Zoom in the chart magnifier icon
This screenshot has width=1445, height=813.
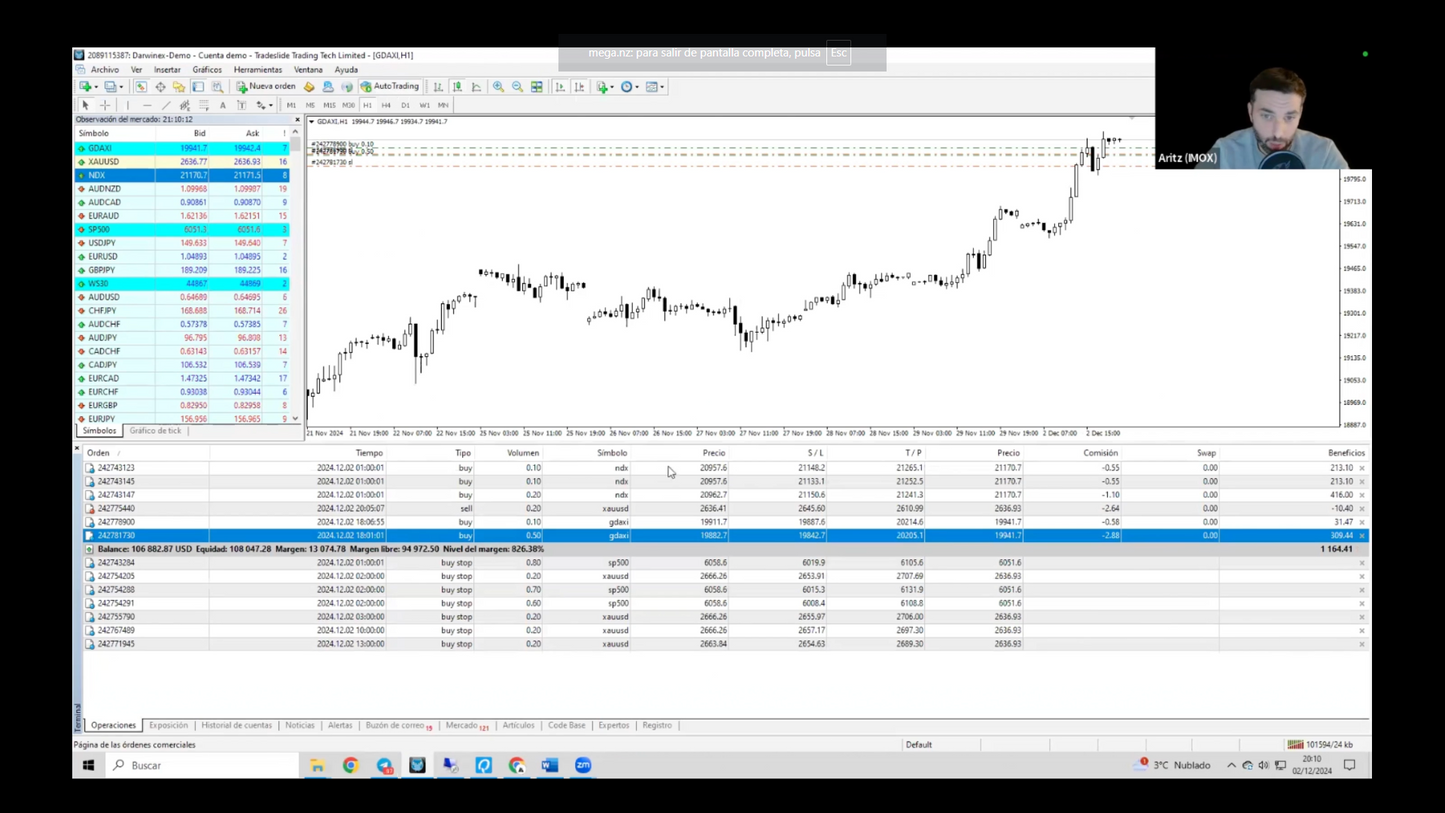pos(498,87)
